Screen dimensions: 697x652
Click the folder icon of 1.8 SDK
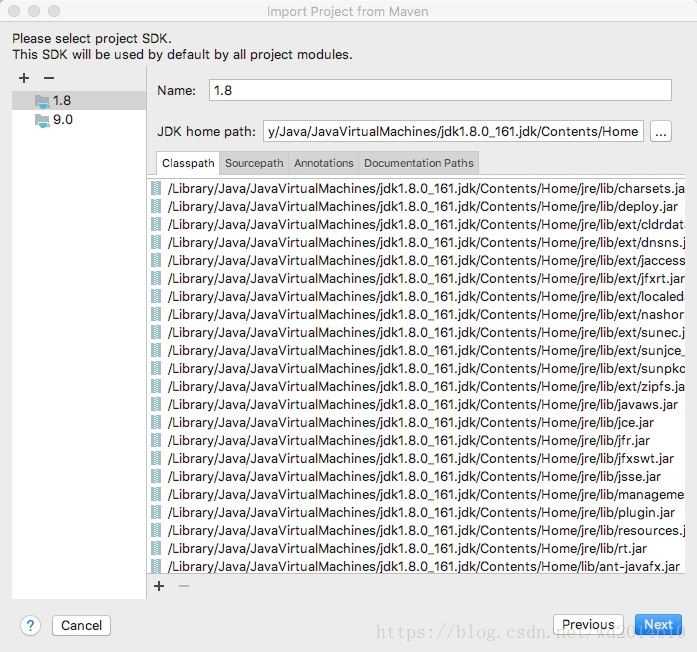click(x=42, y=102)
